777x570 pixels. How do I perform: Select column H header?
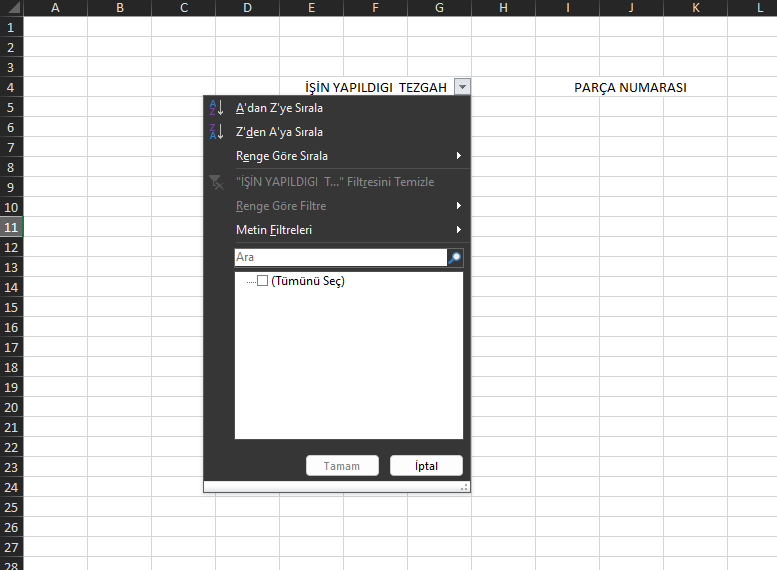click(503, 7)
